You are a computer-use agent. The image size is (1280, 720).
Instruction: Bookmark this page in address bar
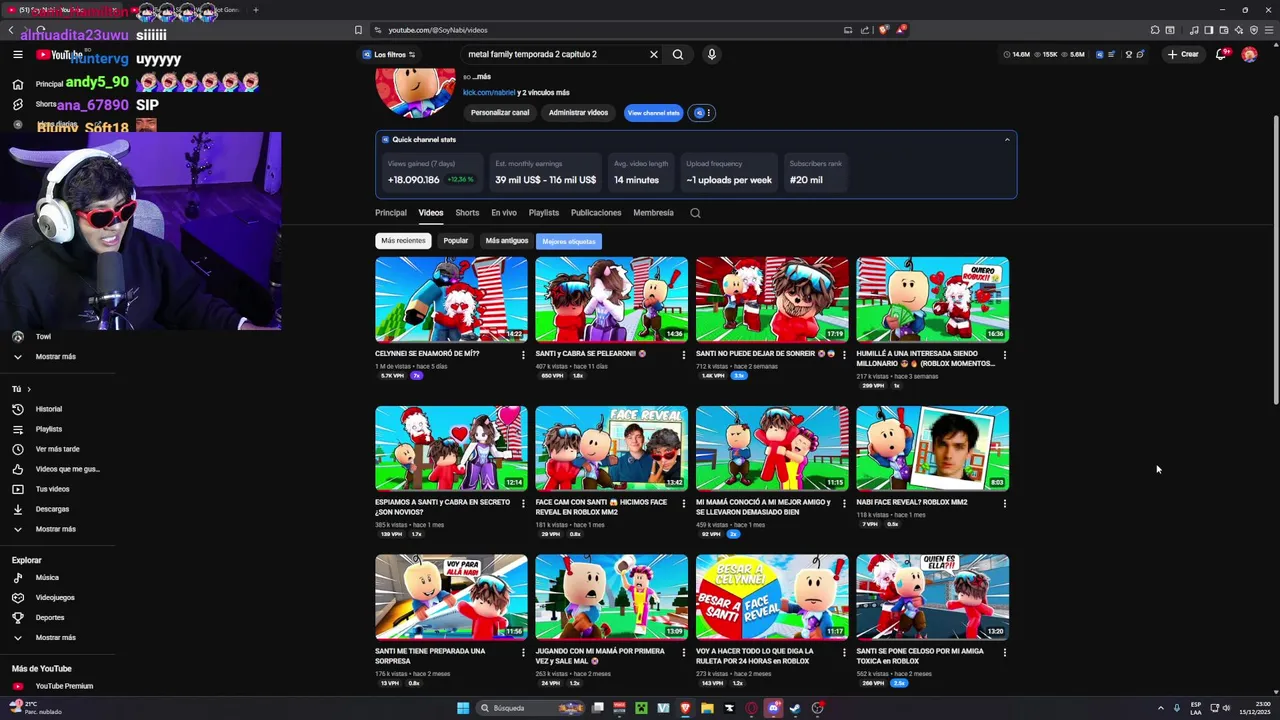359,30
